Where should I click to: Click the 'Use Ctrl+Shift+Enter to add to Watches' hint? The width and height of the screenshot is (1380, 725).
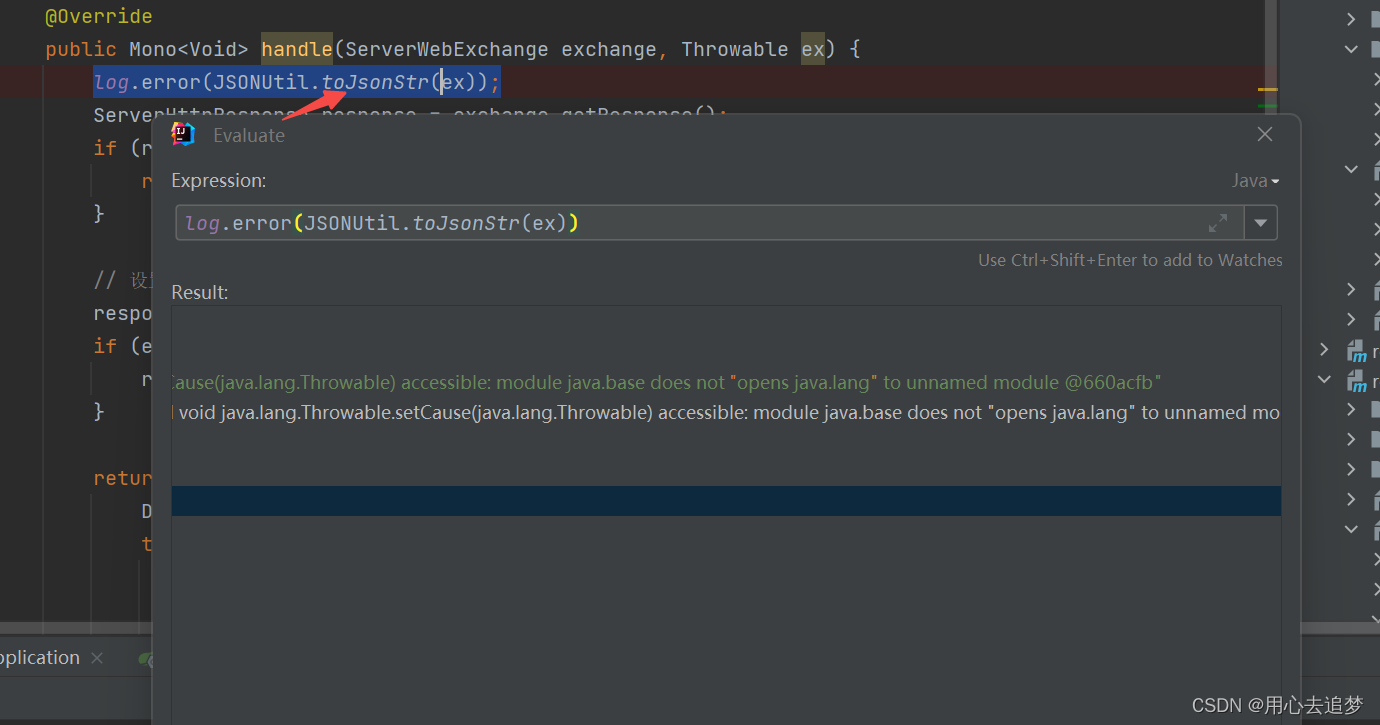click(x=1130, y=260)
